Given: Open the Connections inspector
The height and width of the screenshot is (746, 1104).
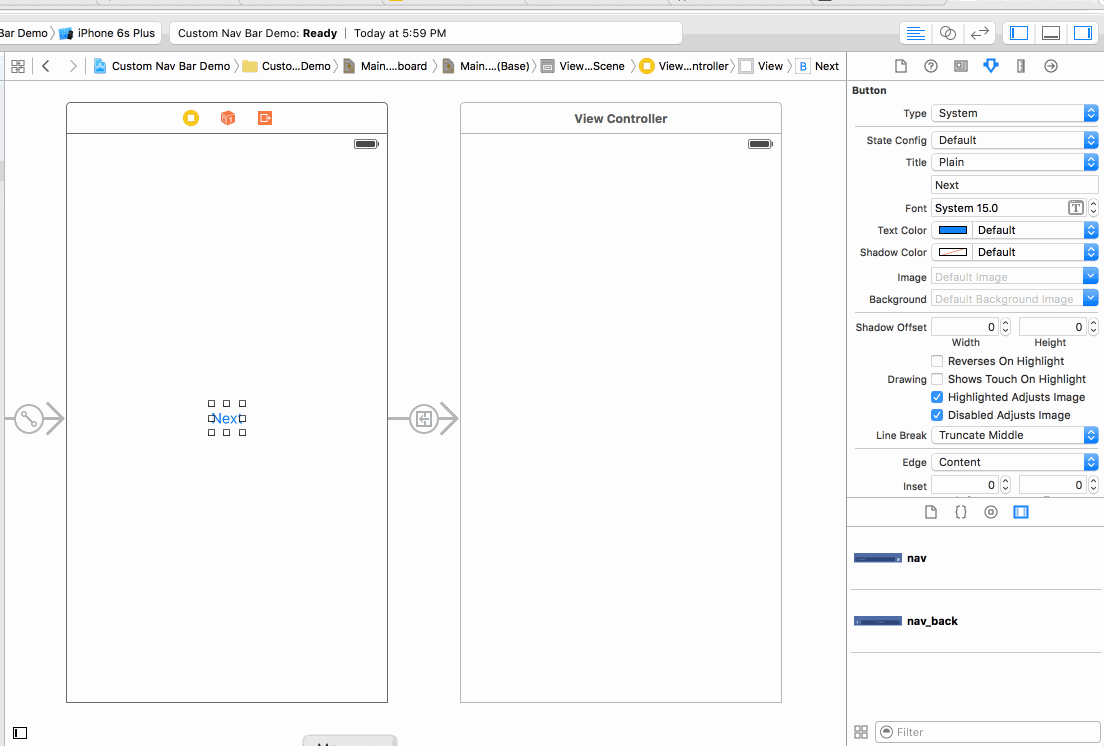Looking at the screenshot, I should click(x=1050, y=66).
